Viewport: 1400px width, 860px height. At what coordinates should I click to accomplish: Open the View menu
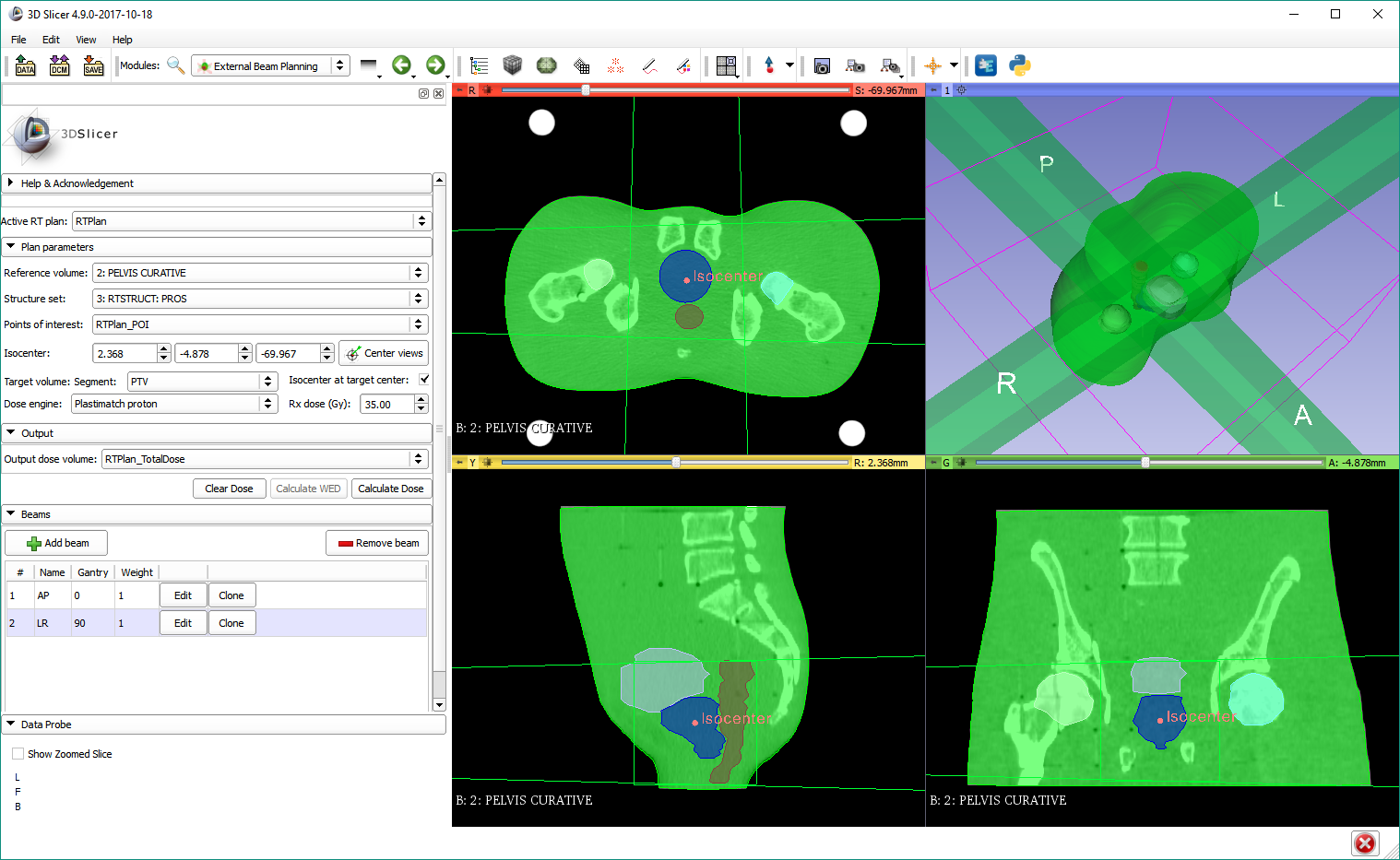click(x=86, y=40)
